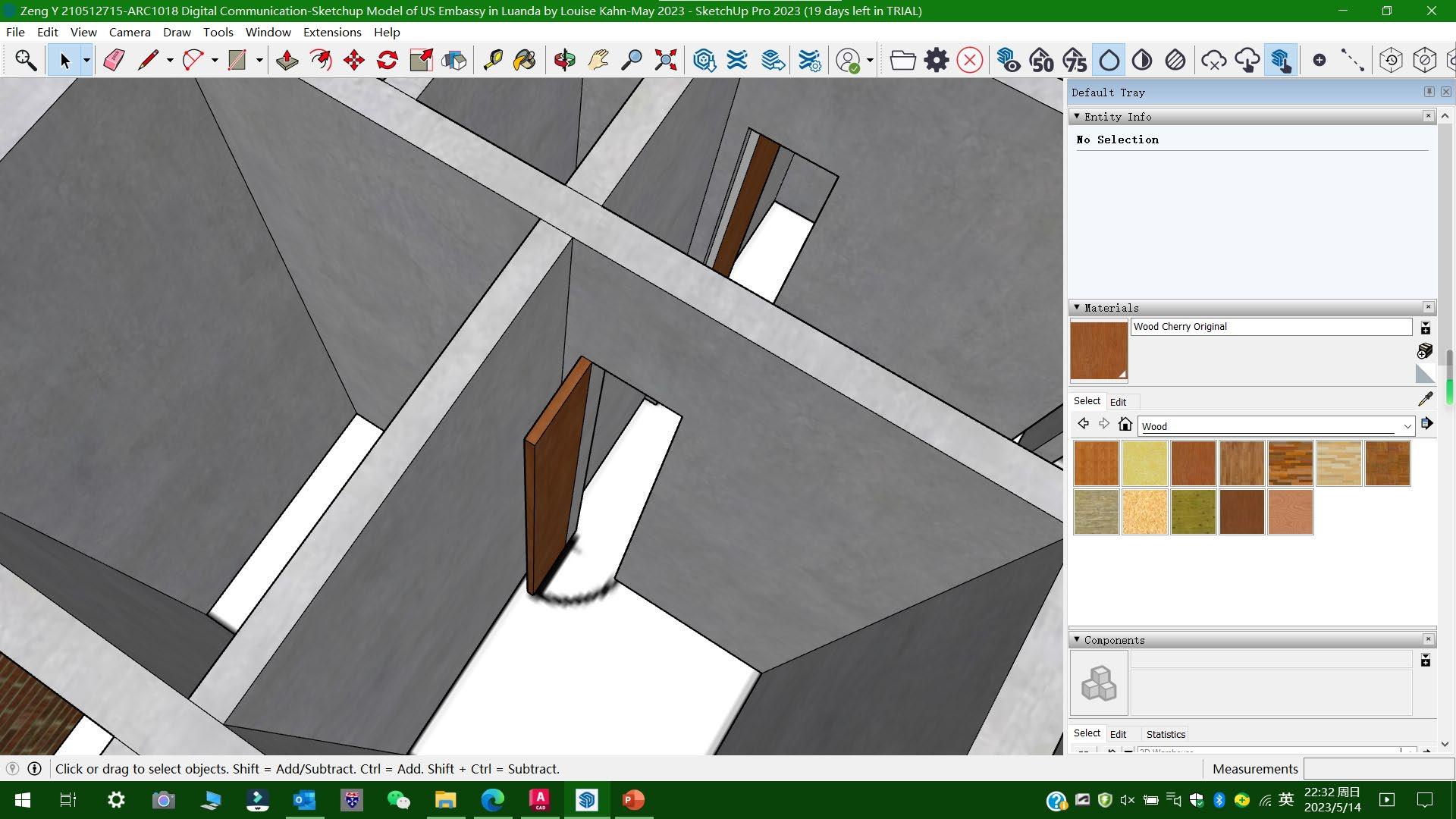Pick the yellow wood material swatch
1456x819 pixels.
[x=1144, y=463]
